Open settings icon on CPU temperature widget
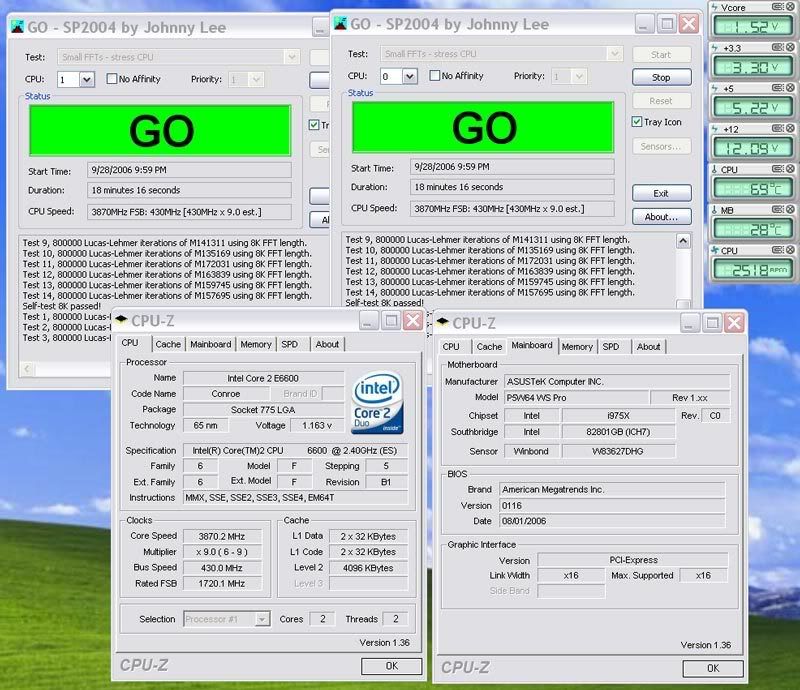 coord(779,170)
